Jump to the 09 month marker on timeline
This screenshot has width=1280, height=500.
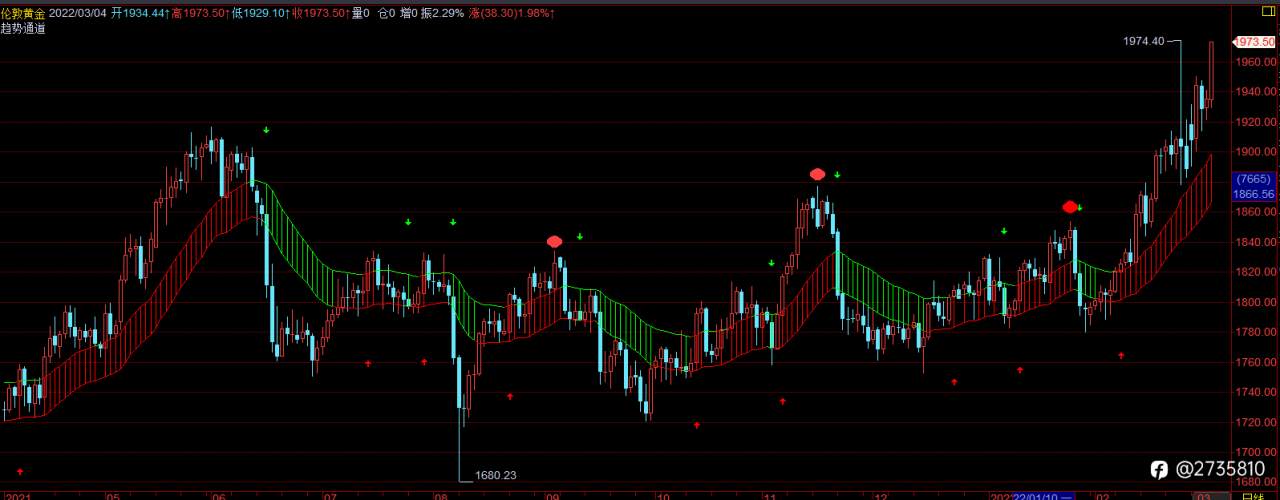(x=552, y=495)
